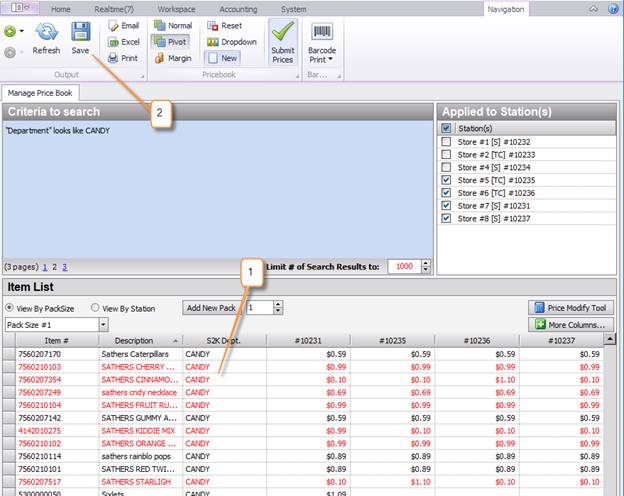
Task: Open the Accounting ribbon tab
Action: 238,9
